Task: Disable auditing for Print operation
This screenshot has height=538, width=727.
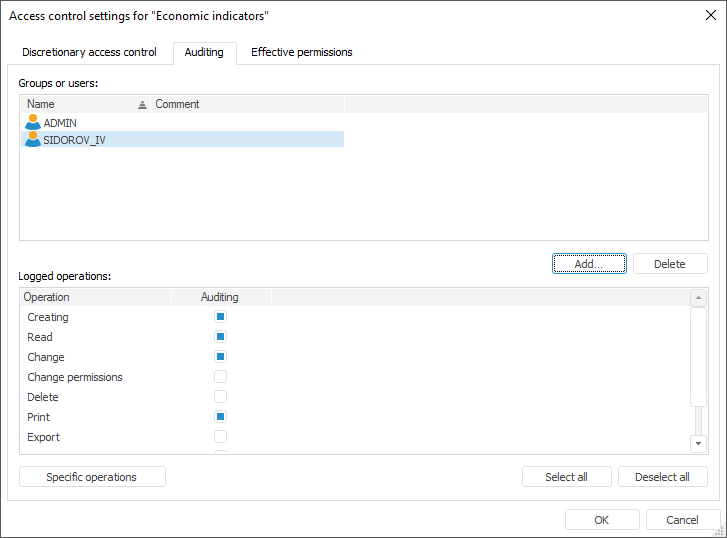Action: click(220, 417)
